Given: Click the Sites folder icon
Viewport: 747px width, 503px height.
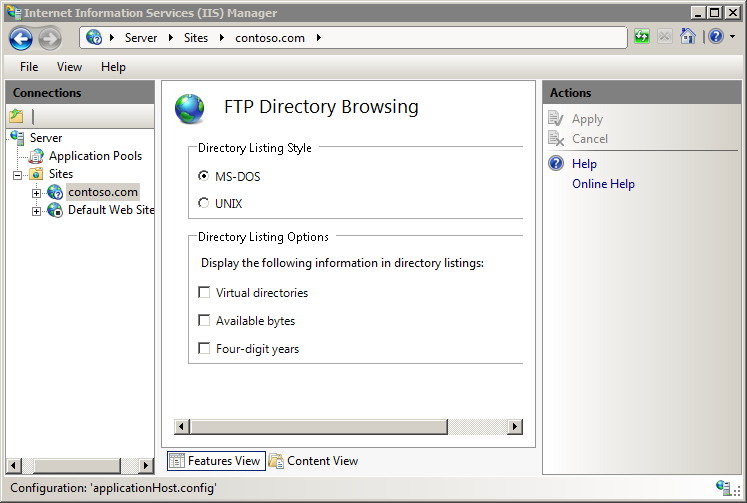Looking at the screenshot, I should point(36,174).
